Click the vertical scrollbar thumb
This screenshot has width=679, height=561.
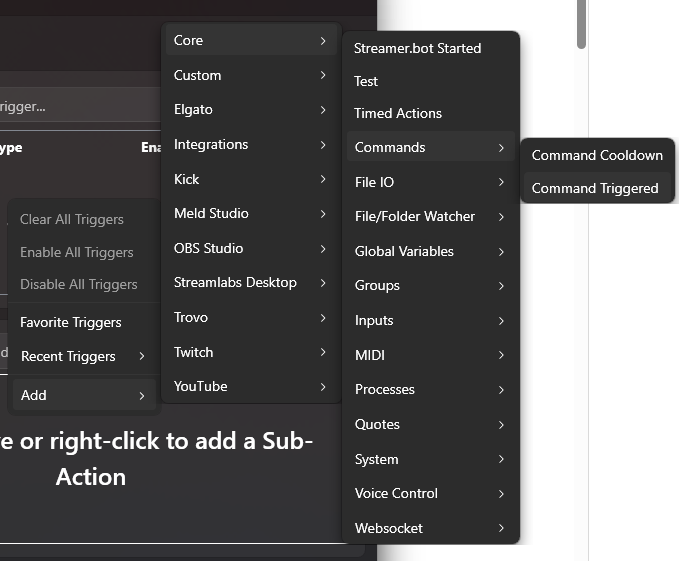(582, 24)
